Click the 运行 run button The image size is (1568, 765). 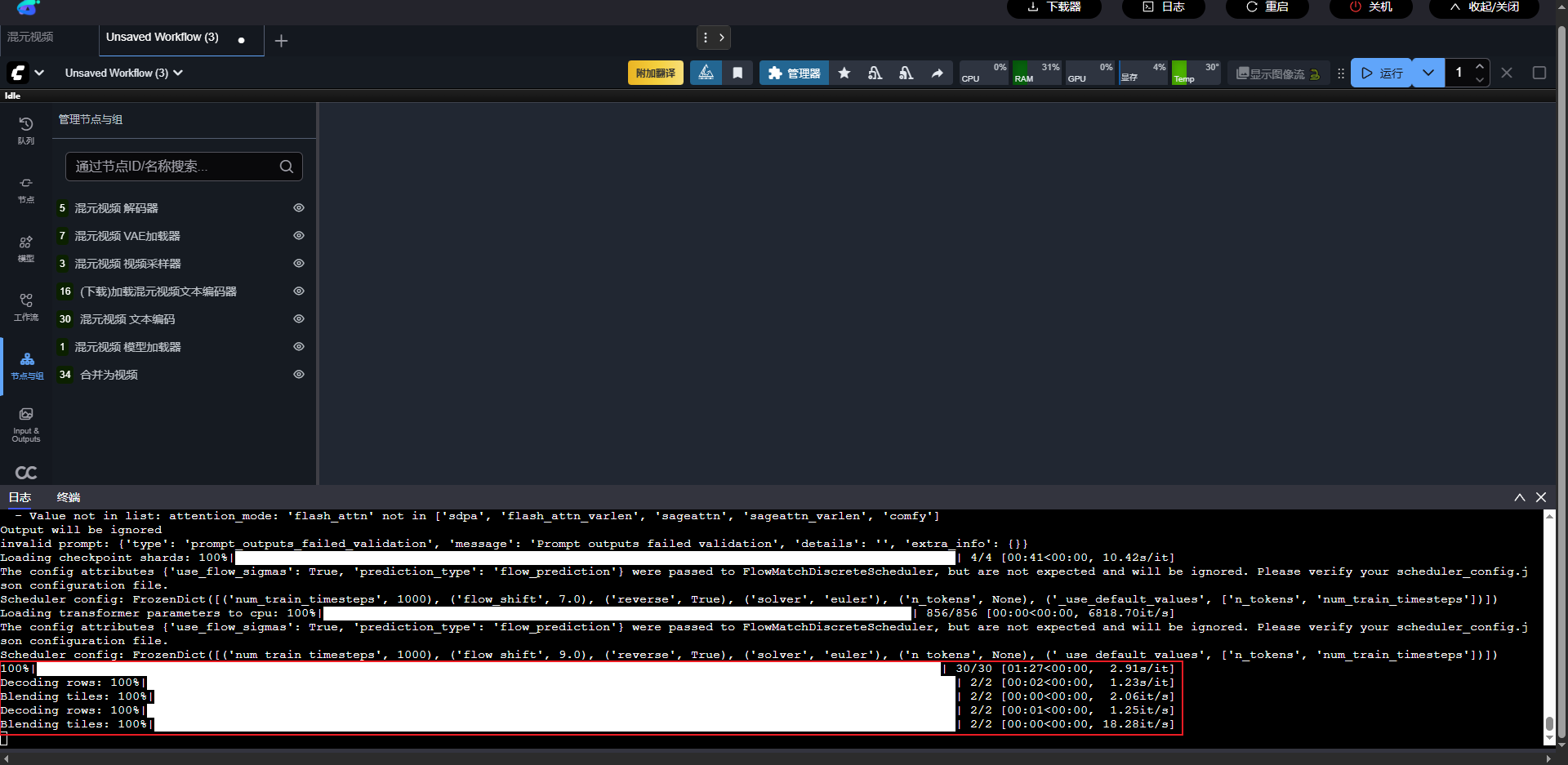1382,73
